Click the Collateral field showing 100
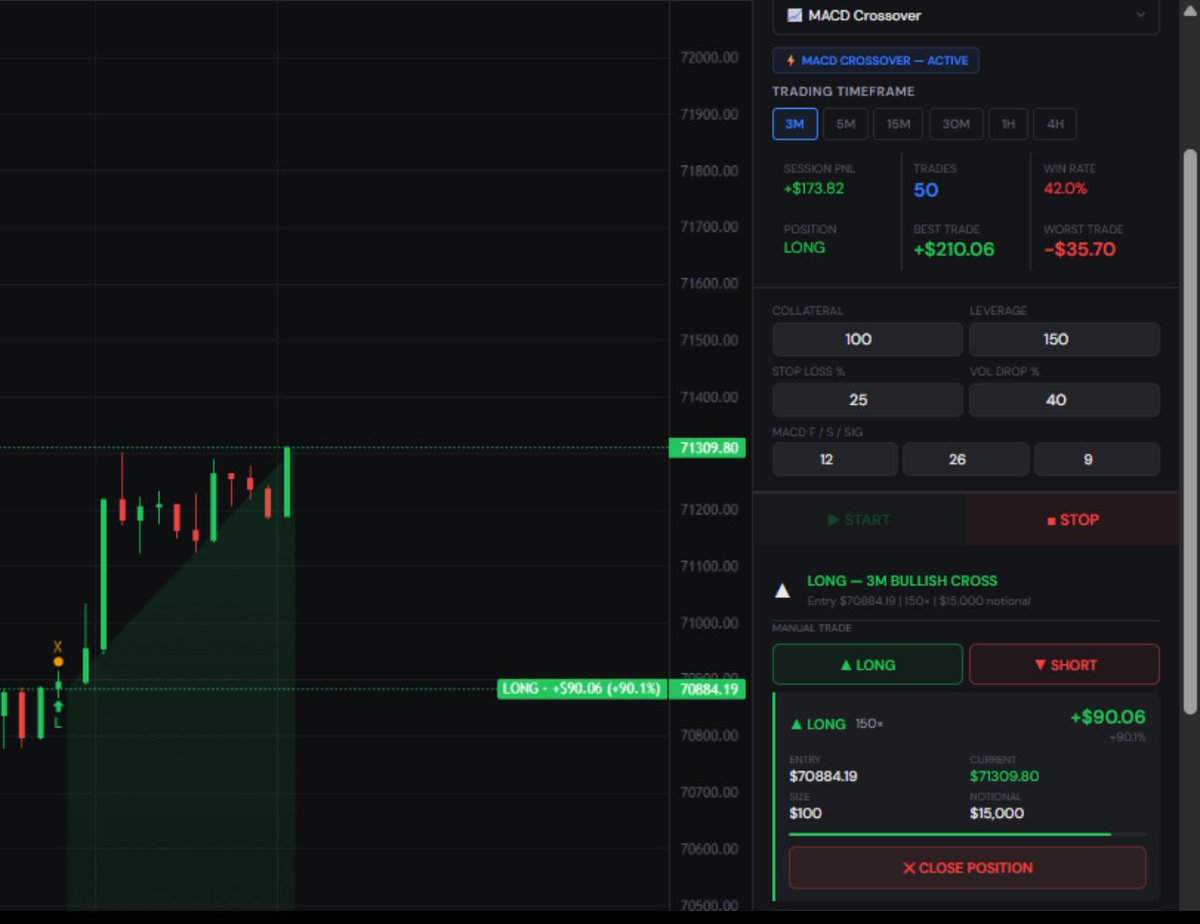The height and width of the screenshot is (924, 1200). [867, 339]
